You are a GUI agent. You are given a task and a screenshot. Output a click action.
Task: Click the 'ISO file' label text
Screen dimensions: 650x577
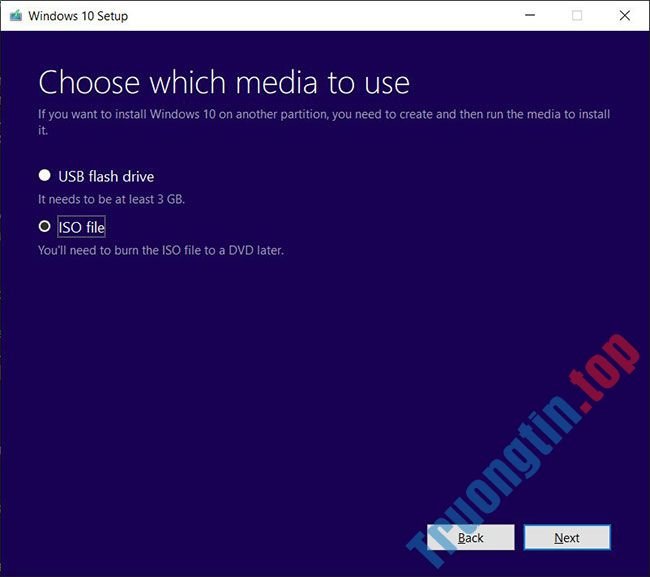pos(81,227)
